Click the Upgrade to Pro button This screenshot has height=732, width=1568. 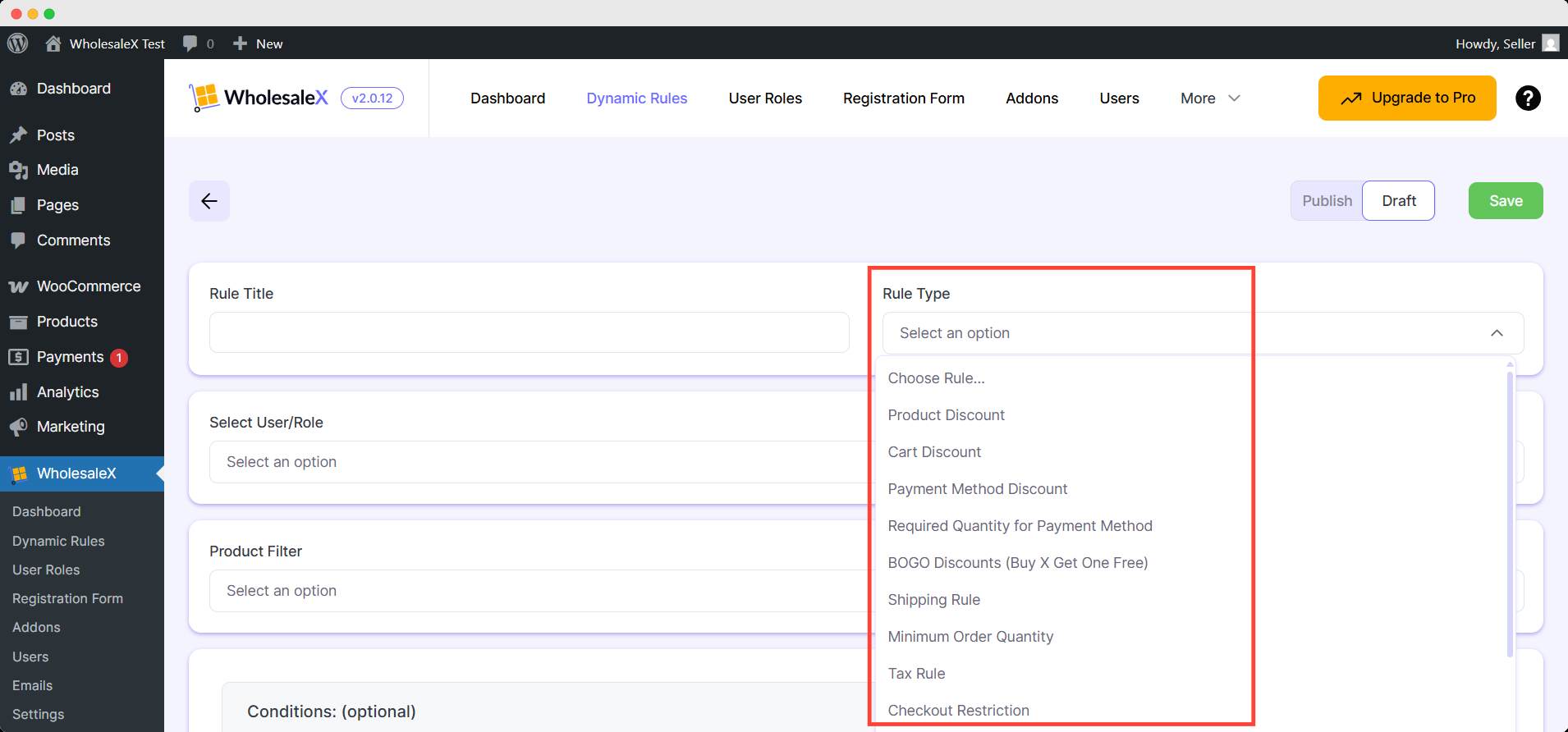(1407, 98)
